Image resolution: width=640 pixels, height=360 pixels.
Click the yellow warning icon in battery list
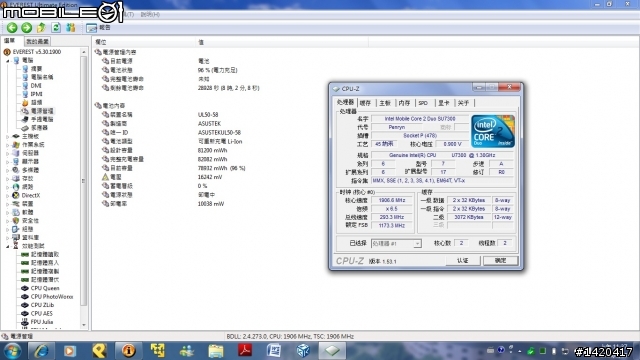coord(105,177)
